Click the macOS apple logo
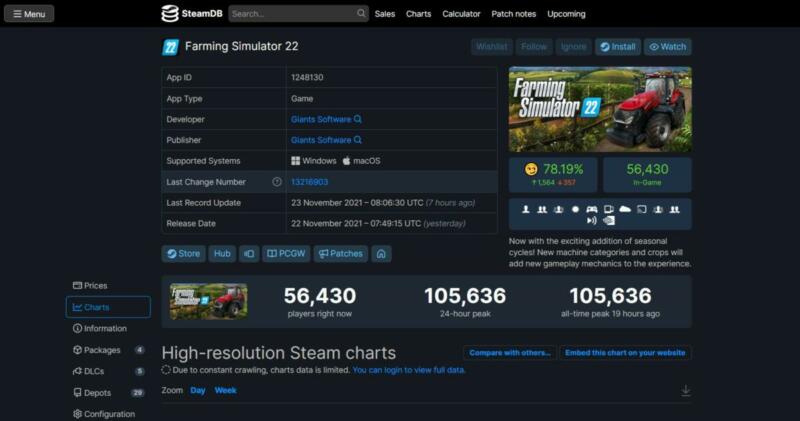800x421 pixels. click(346, 161)
